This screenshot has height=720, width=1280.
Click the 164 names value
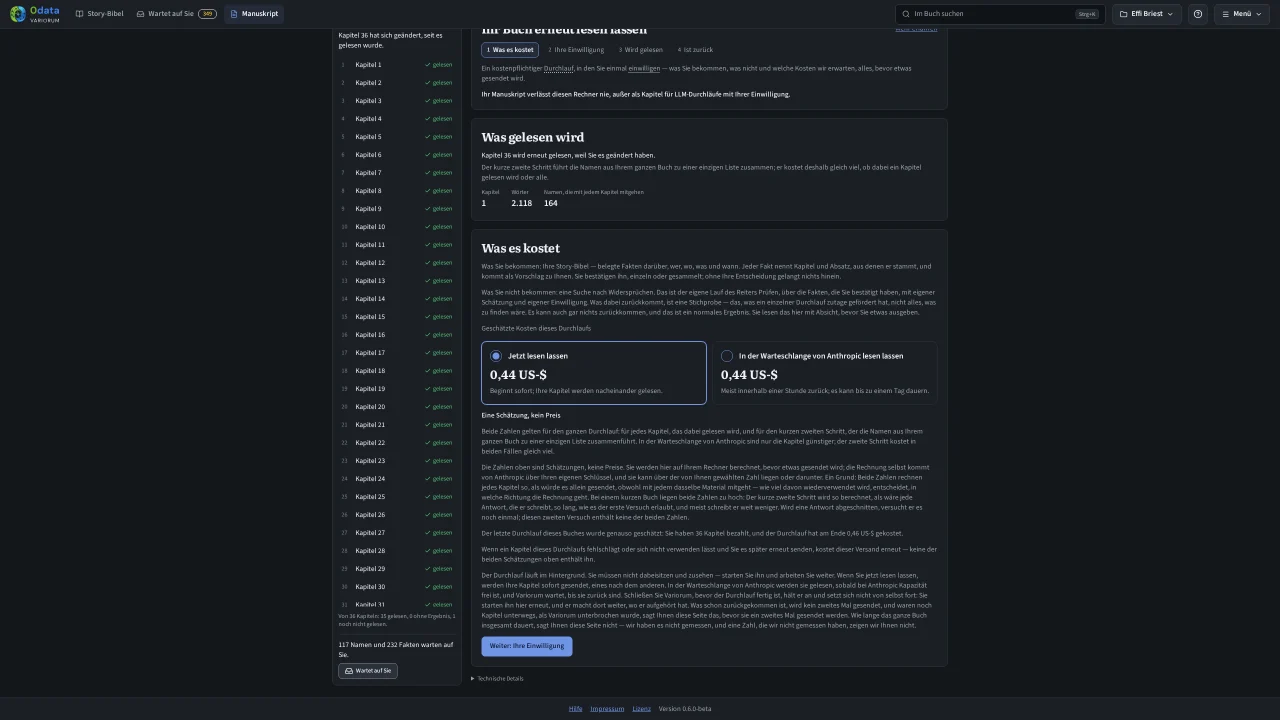tap(551, 203)
